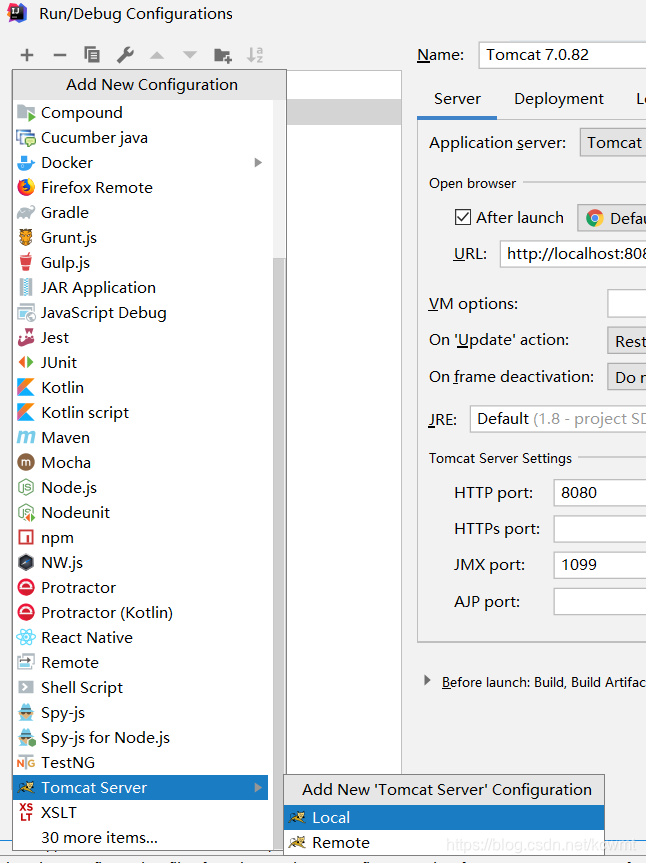
Task: Click the Kotlin logo icon
Action: click(26, 387)
